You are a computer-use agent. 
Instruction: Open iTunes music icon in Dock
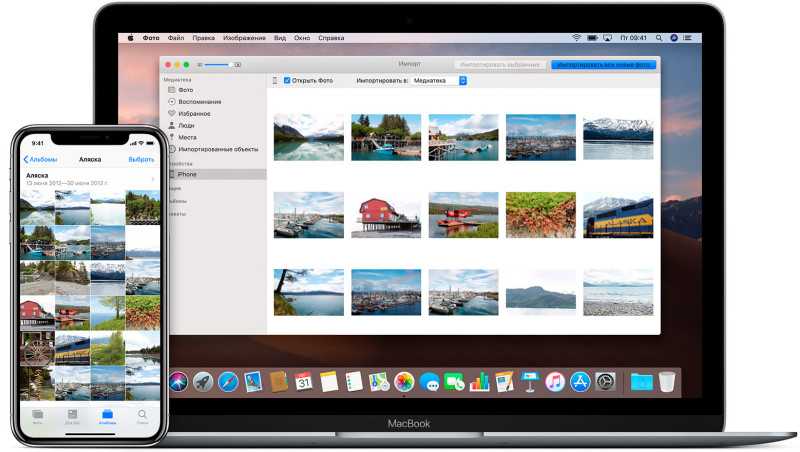(x=555, y=382)
